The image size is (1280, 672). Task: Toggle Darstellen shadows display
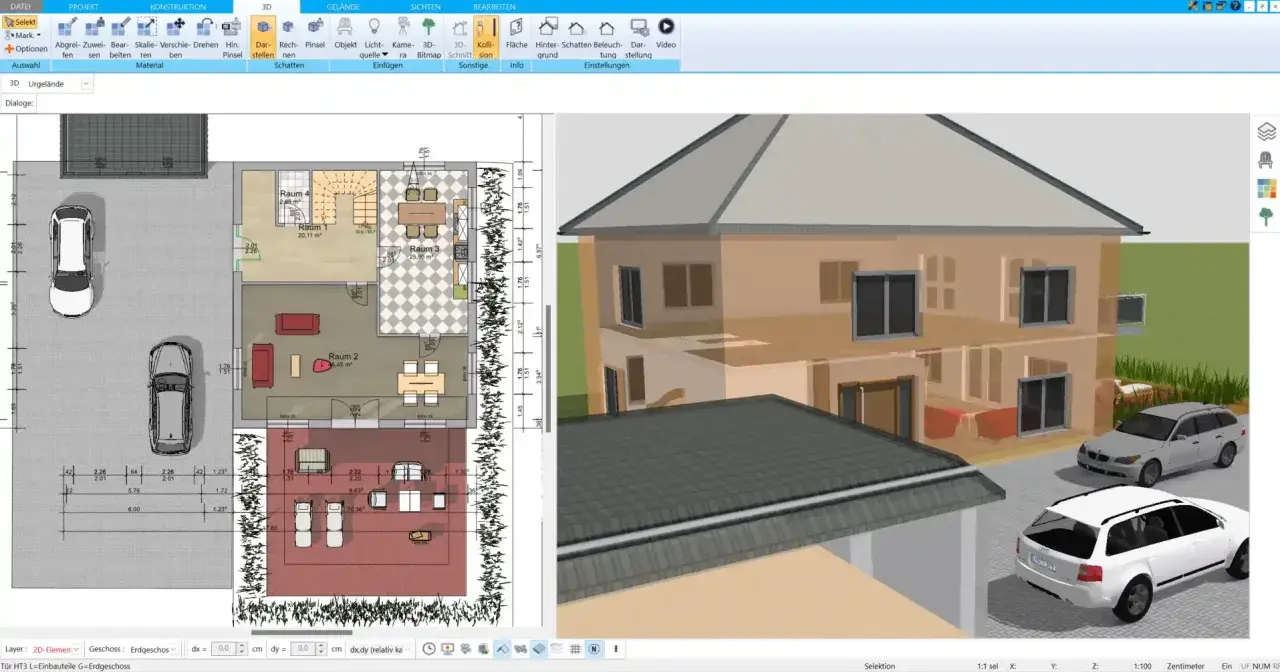263,38
